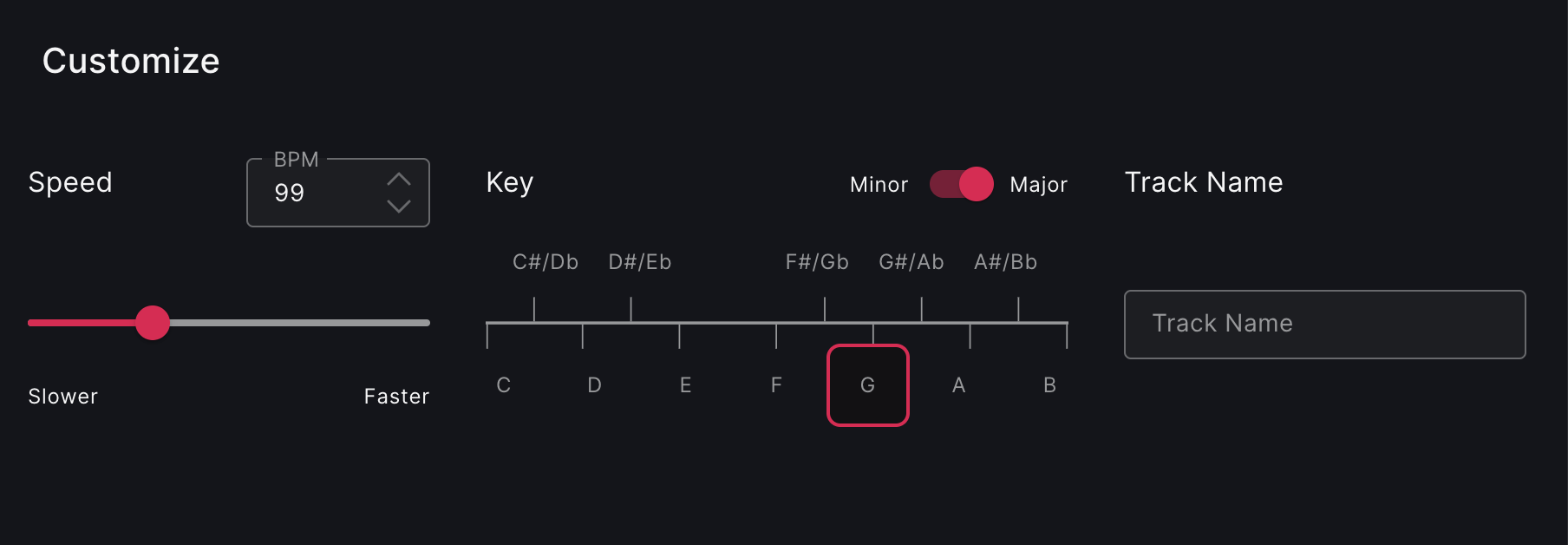Viewport: 1568px width, 545px height.
Task: Select the C#/Db key
Action: click(x=546, y=261)
